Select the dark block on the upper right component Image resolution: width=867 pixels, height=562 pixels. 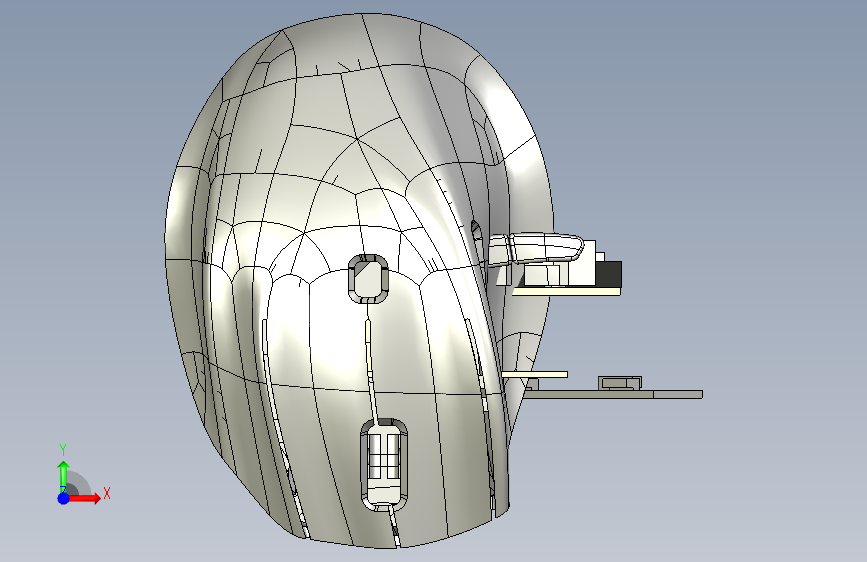click(608, 274)
